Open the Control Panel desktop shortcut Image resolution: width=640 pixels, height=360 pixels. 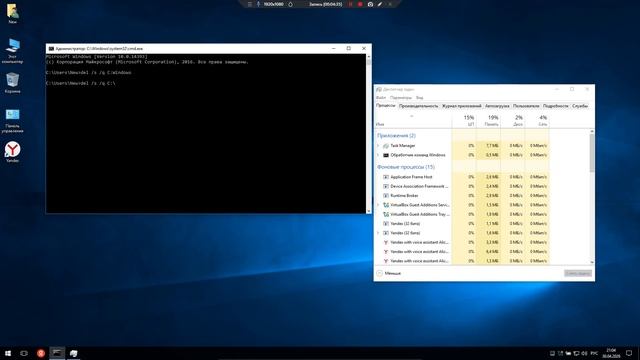pyautogui.click(x=13, y=120)
